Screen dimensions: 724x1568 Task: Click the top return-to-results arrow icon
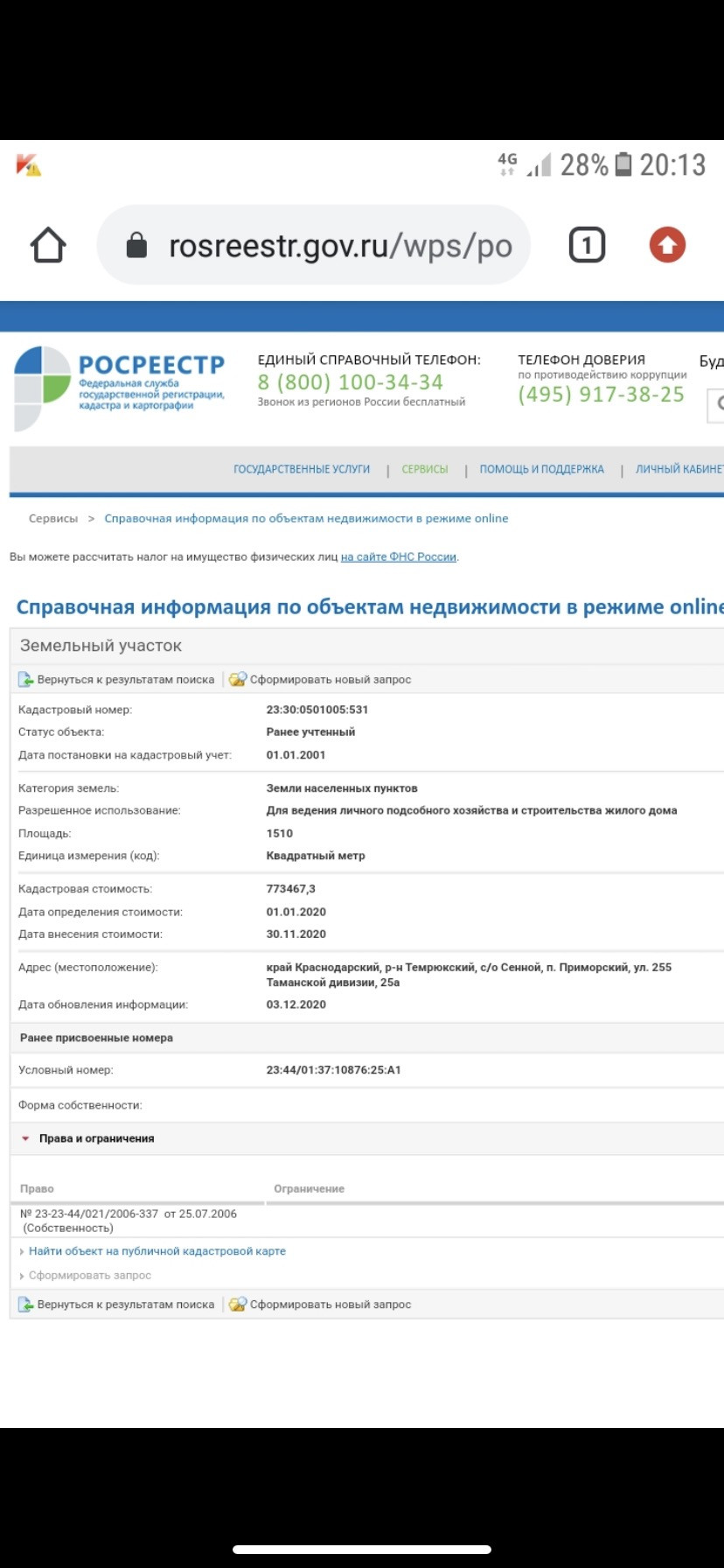click(x=26, y=679)
